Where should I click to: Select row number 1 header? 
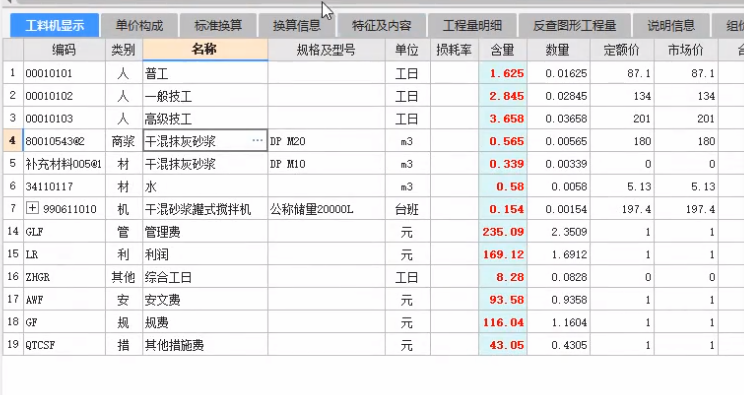[x=13, y=73]
